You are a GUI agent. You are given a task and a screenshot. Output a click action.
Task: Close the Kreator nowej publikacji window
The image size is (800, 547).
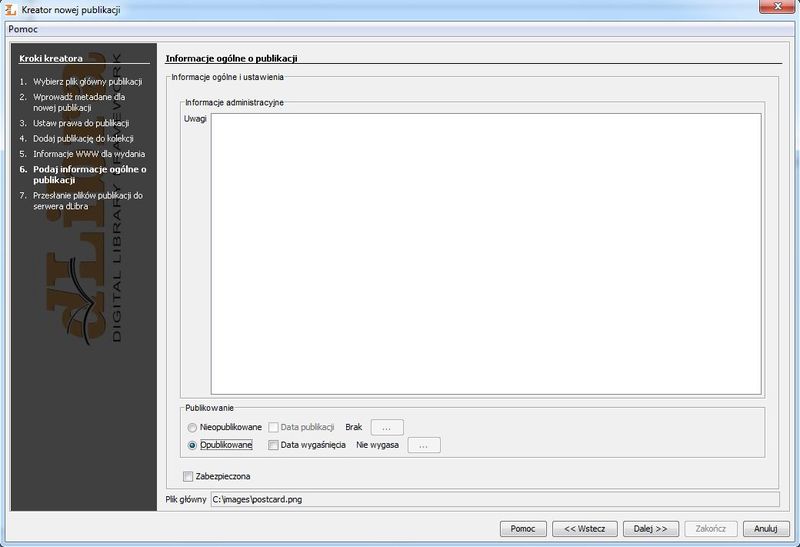[x=773, y=8]
